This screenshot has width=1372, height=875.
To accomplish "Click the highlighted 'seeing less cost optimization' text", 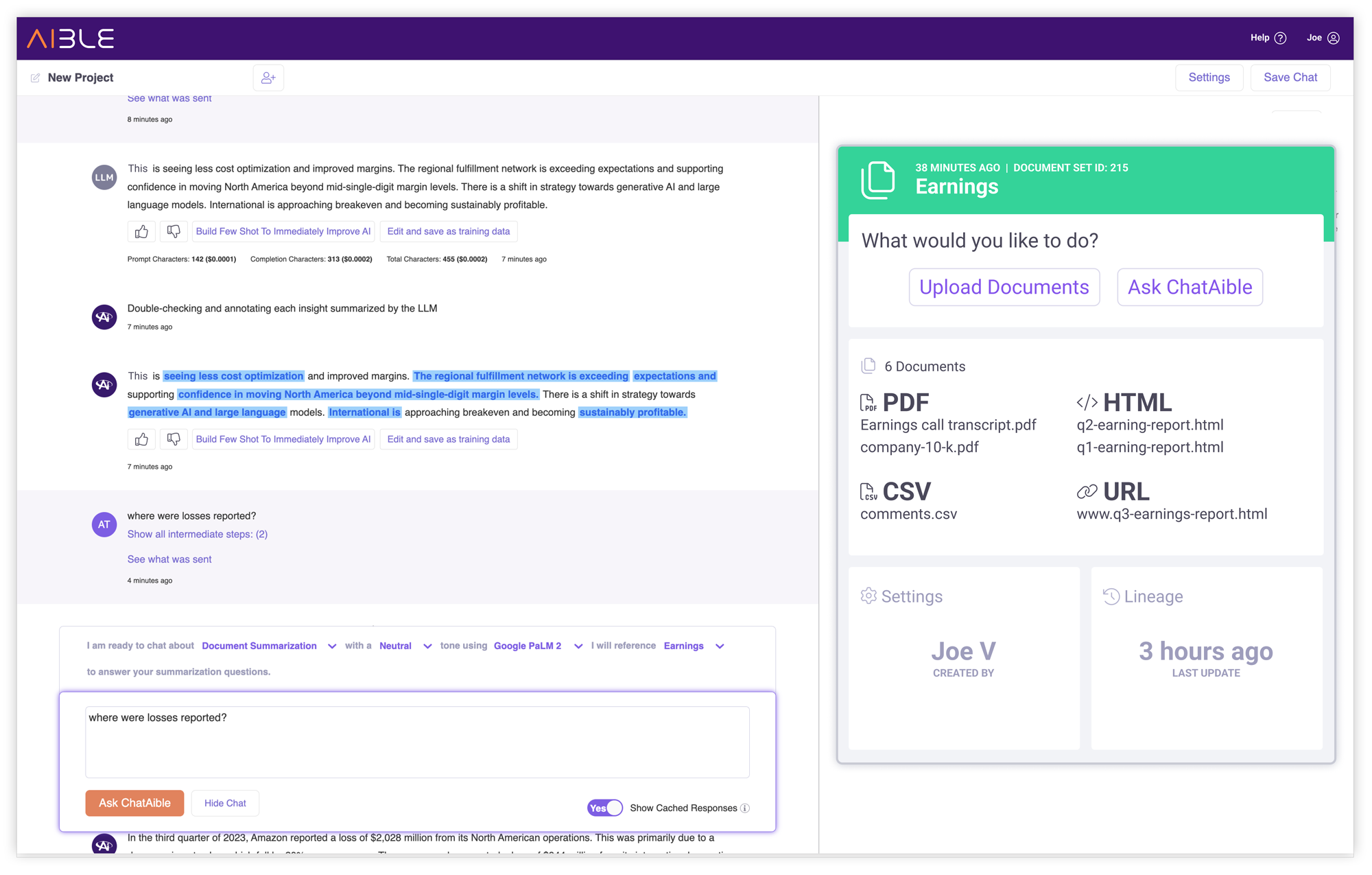I will (233, 376).
